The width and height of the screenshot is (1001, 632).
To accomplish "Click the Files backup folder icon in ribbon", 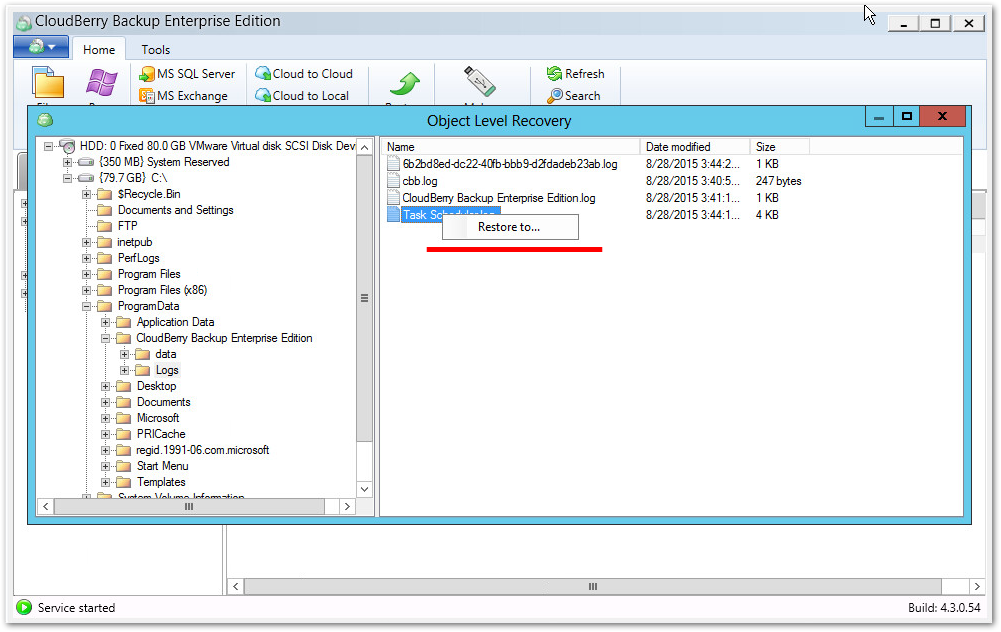I will (49, 83).
